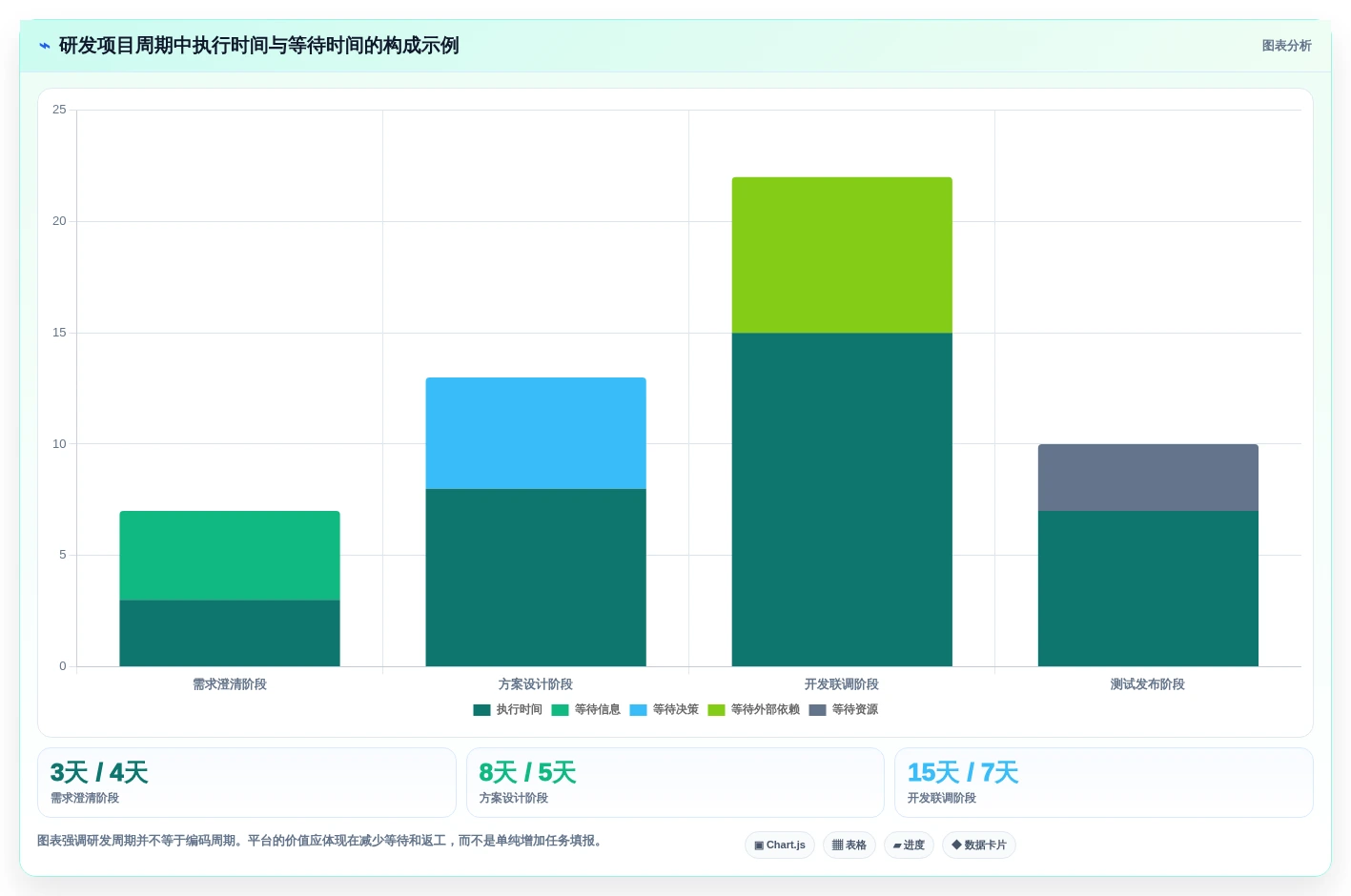Toggle the 执行时间 legend entry

(x=508, y=709)
